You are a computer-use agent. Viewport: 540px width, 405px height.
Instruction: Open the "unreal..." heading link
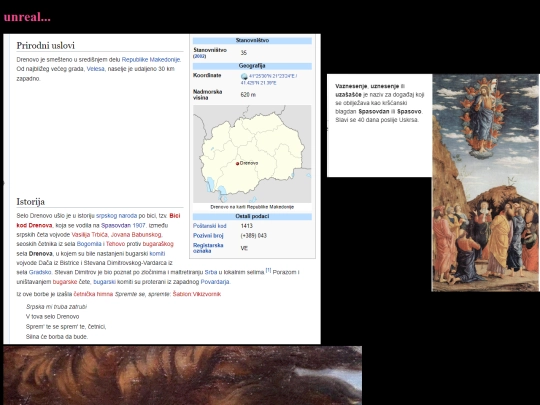[x=27, y=17]
